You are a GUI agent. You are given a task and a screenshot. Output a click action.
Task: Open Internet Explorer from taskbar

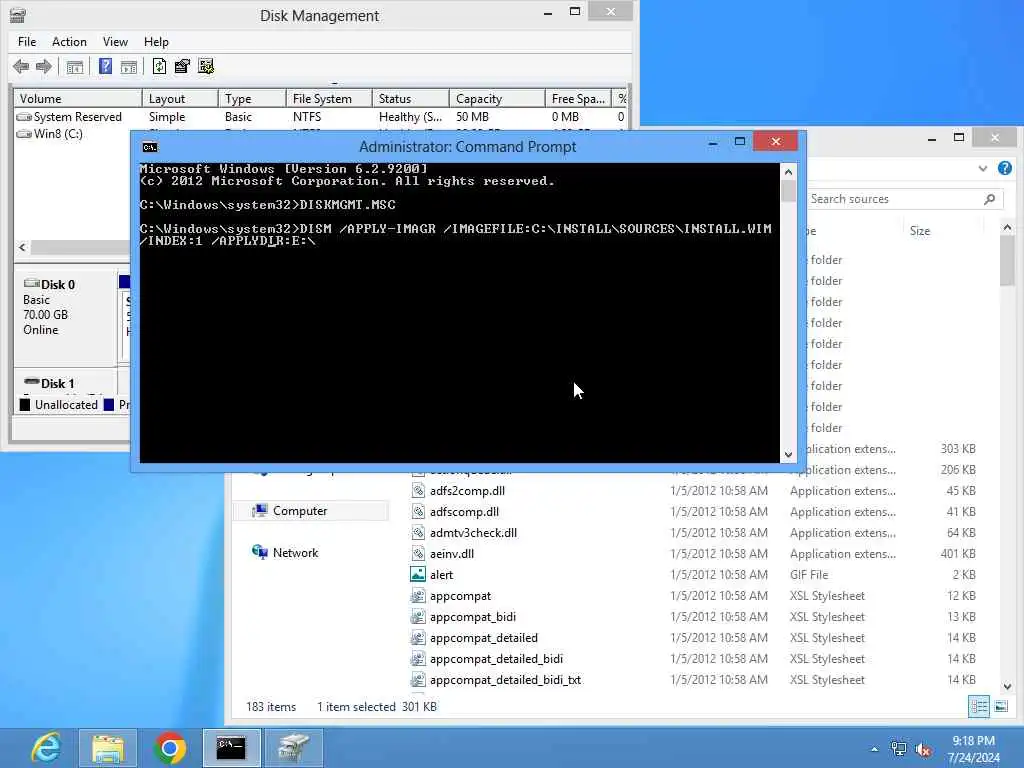click(x=46, y=748)
